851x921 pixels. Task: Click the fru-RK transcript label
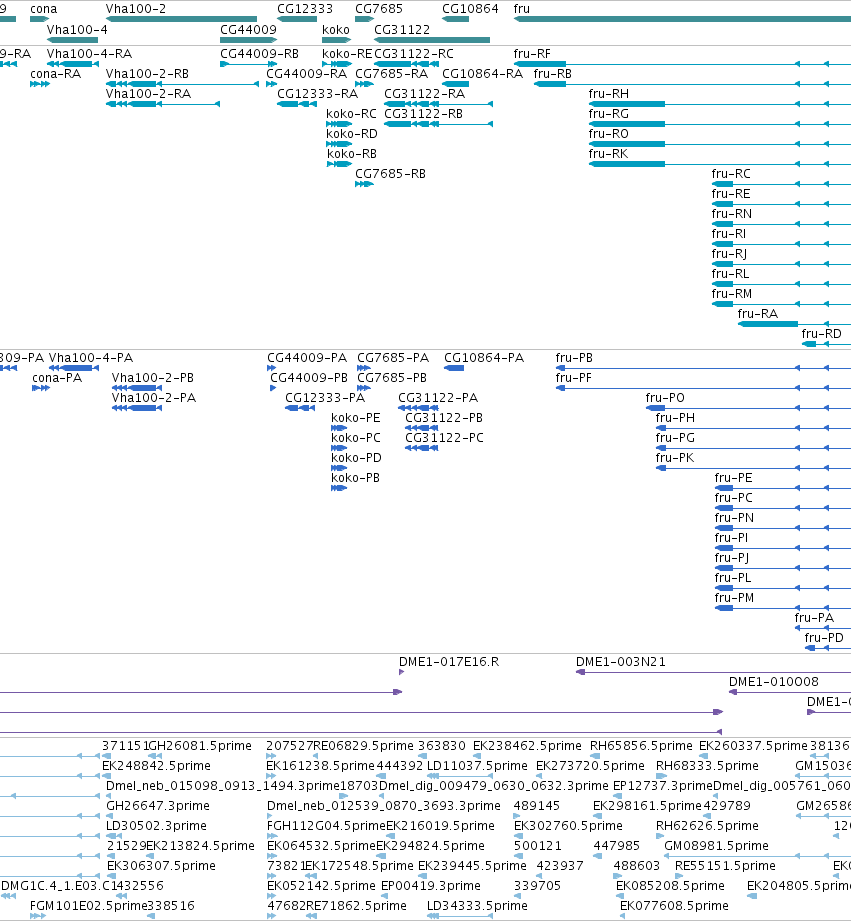point(608,153)
